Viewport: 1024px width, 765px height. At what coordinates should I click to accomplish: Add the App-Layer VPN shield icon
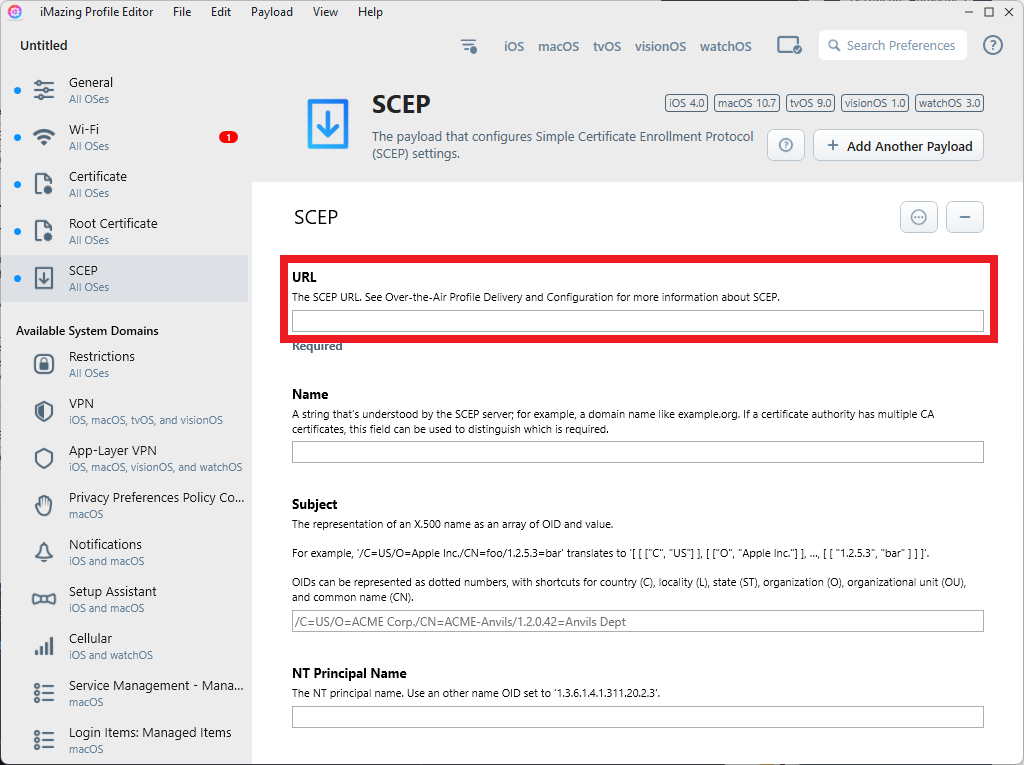44,458
